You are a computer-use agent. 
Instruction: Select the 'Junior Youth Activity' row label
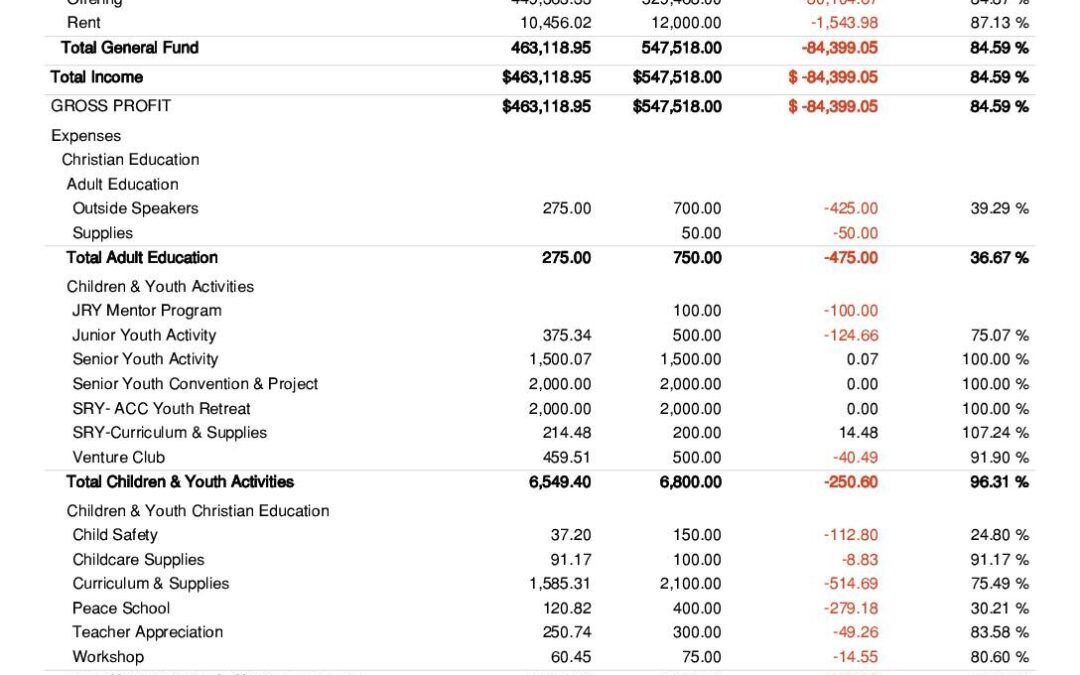(x=144, y=335)
